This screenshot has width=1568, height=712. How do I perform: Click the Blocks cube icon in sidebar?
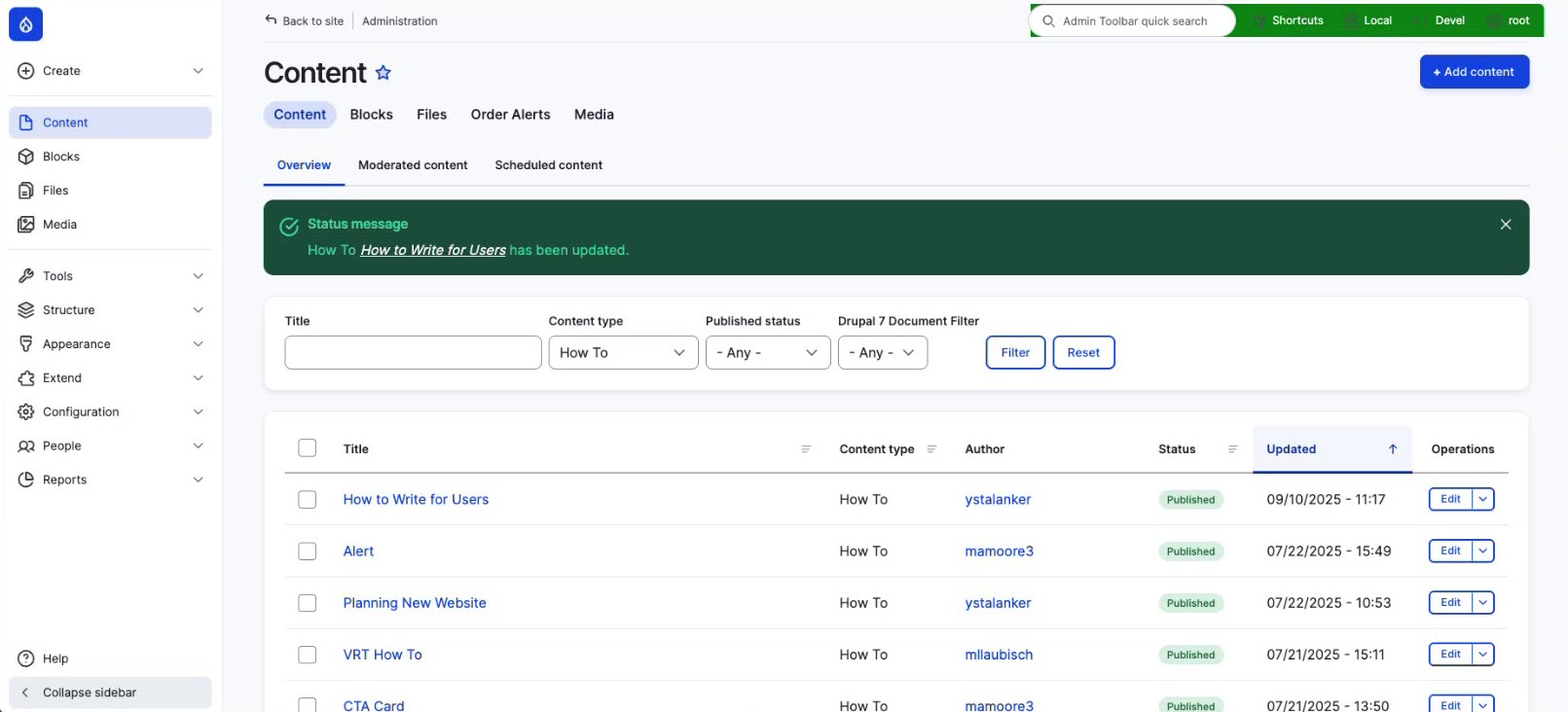tap(26, 157)
